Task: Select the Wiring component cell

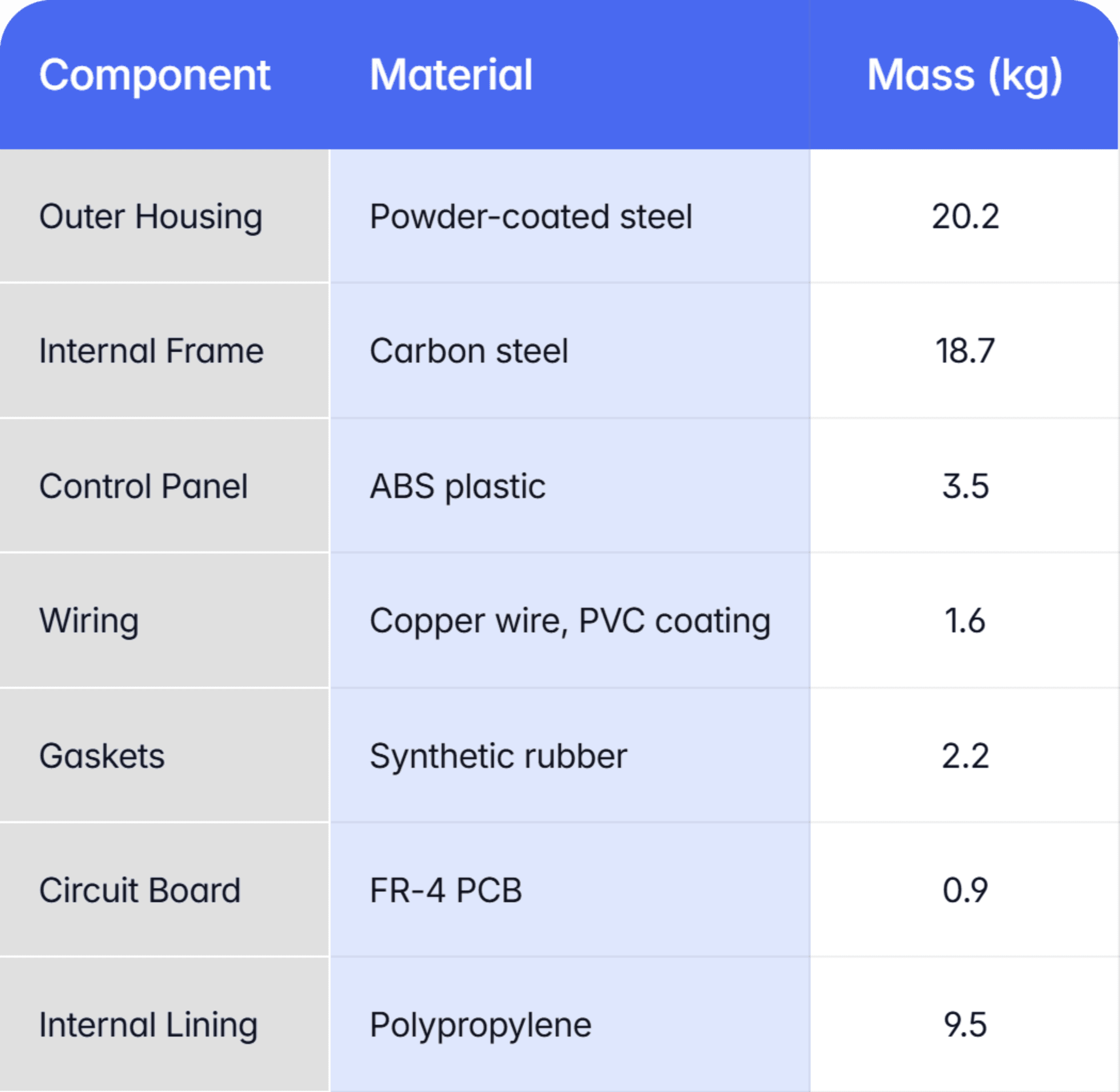Action: pyautogui.click(x=165, y=621)
